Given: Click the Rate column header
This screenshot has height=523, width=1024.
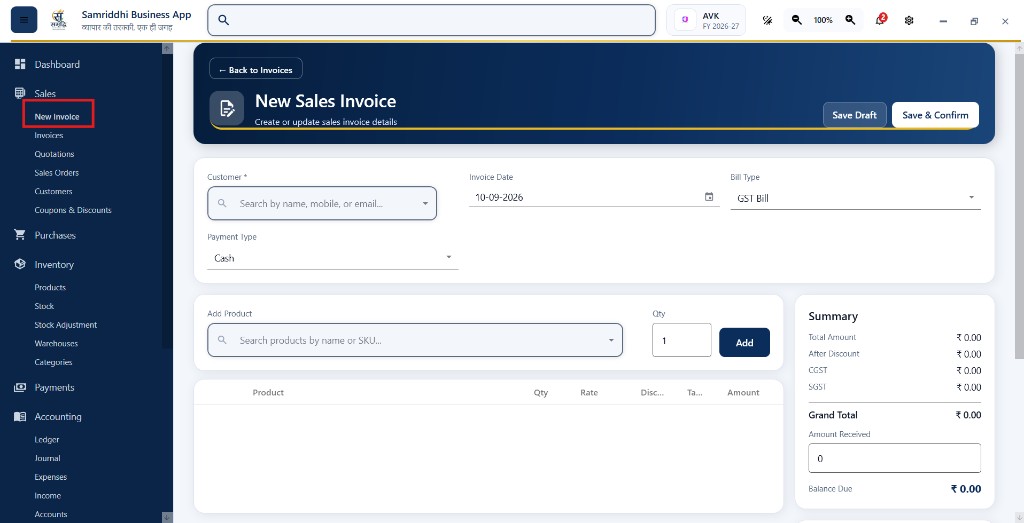Looking at the screenshot, I should pos(589,392).
